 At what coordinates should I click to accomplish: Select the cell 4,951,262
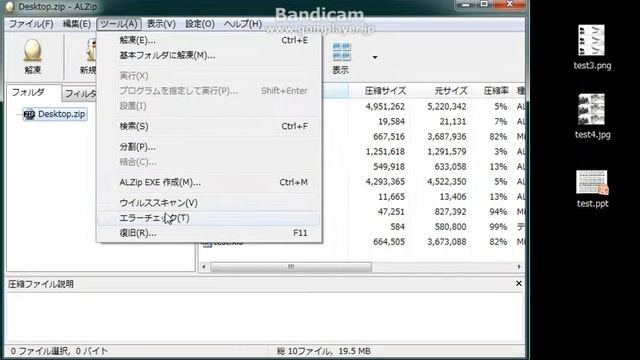[385, 107]
